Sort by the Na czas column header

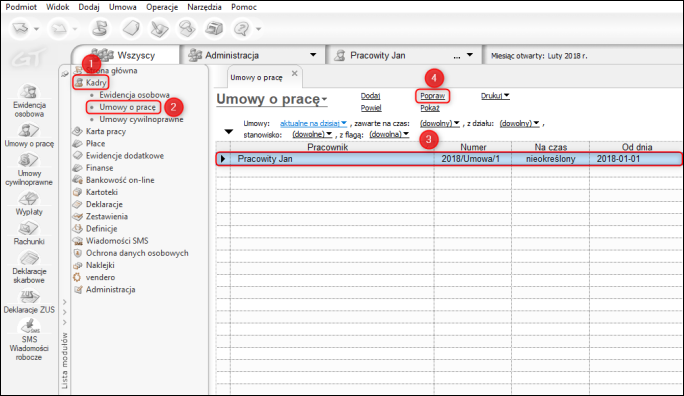point(551,147)
